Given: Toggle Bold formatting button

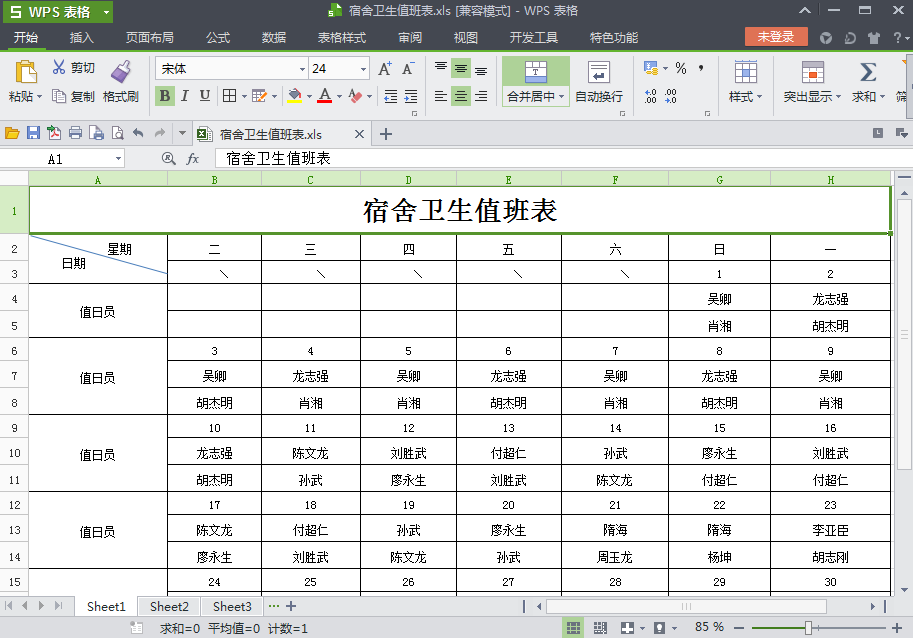Looking at the screenshot, I should pos(165,95).
